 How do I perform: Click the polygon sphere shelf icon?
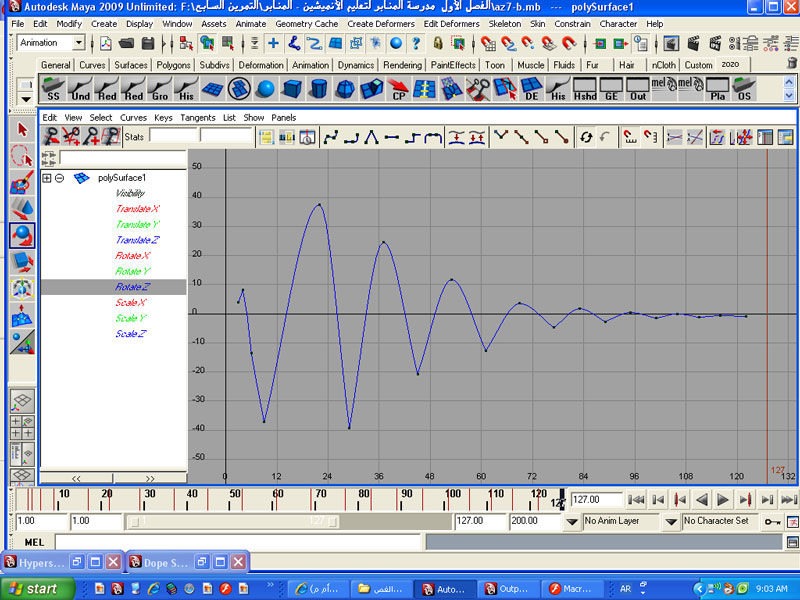[265, 88]
